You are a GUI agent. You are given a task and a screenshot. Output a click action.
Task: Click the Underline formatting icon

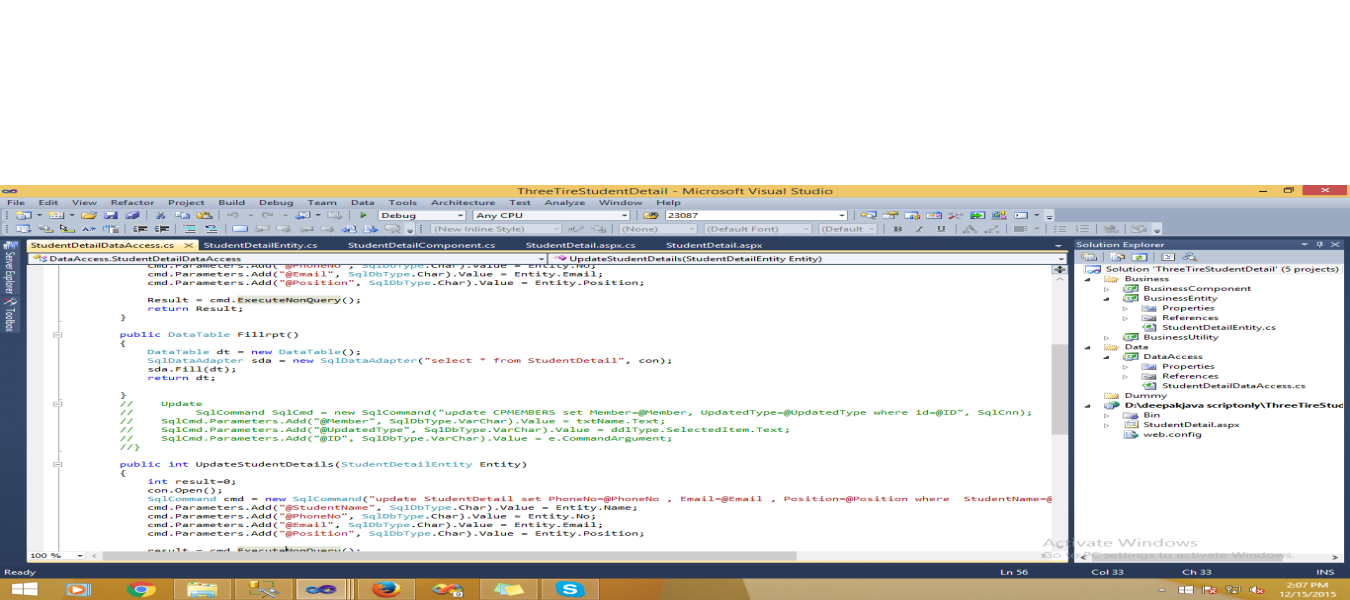click(941, 229)
